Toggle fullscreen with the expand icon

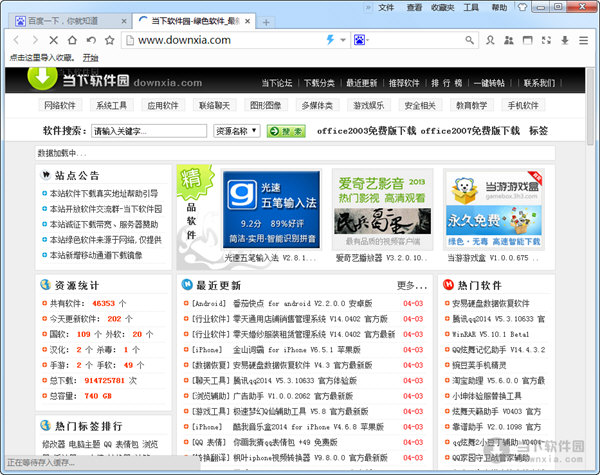[x=546, y=40]
